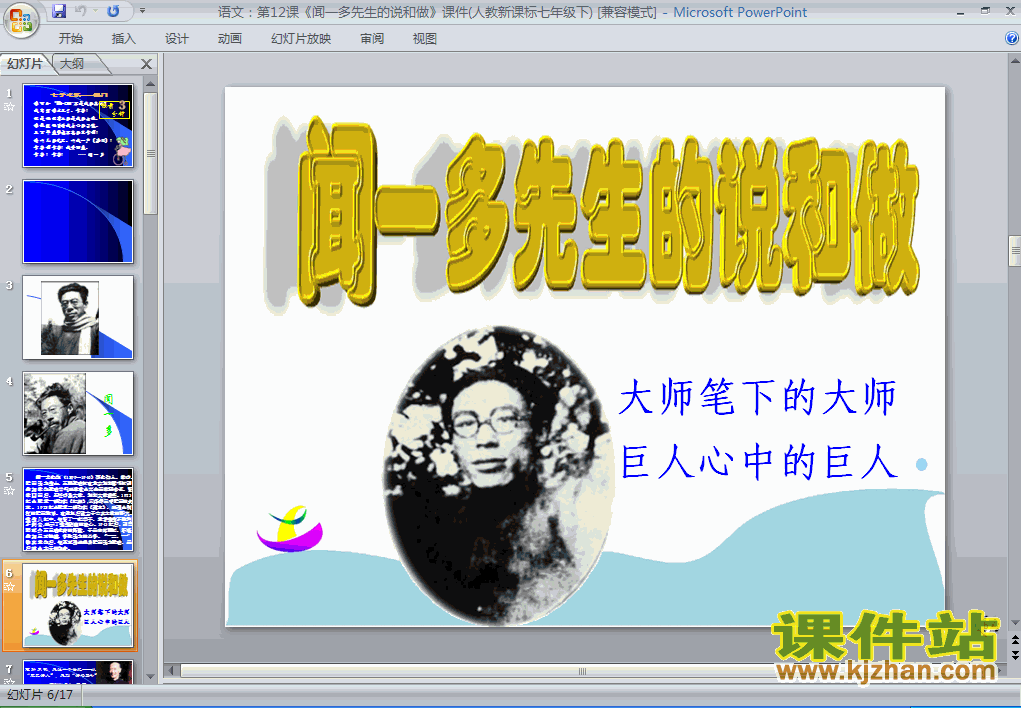Open the 动画 ribbon tab
Image resolution: width=1021 pixels, height=708 pixels.
pyautogui.click(x=230, y=38)
